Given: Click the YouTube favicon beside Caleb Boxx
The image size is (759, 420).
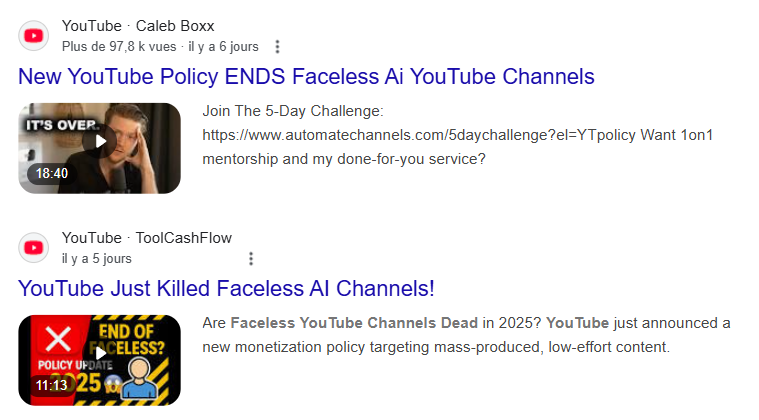Looking at the screenshot, I should coord(33,36).
